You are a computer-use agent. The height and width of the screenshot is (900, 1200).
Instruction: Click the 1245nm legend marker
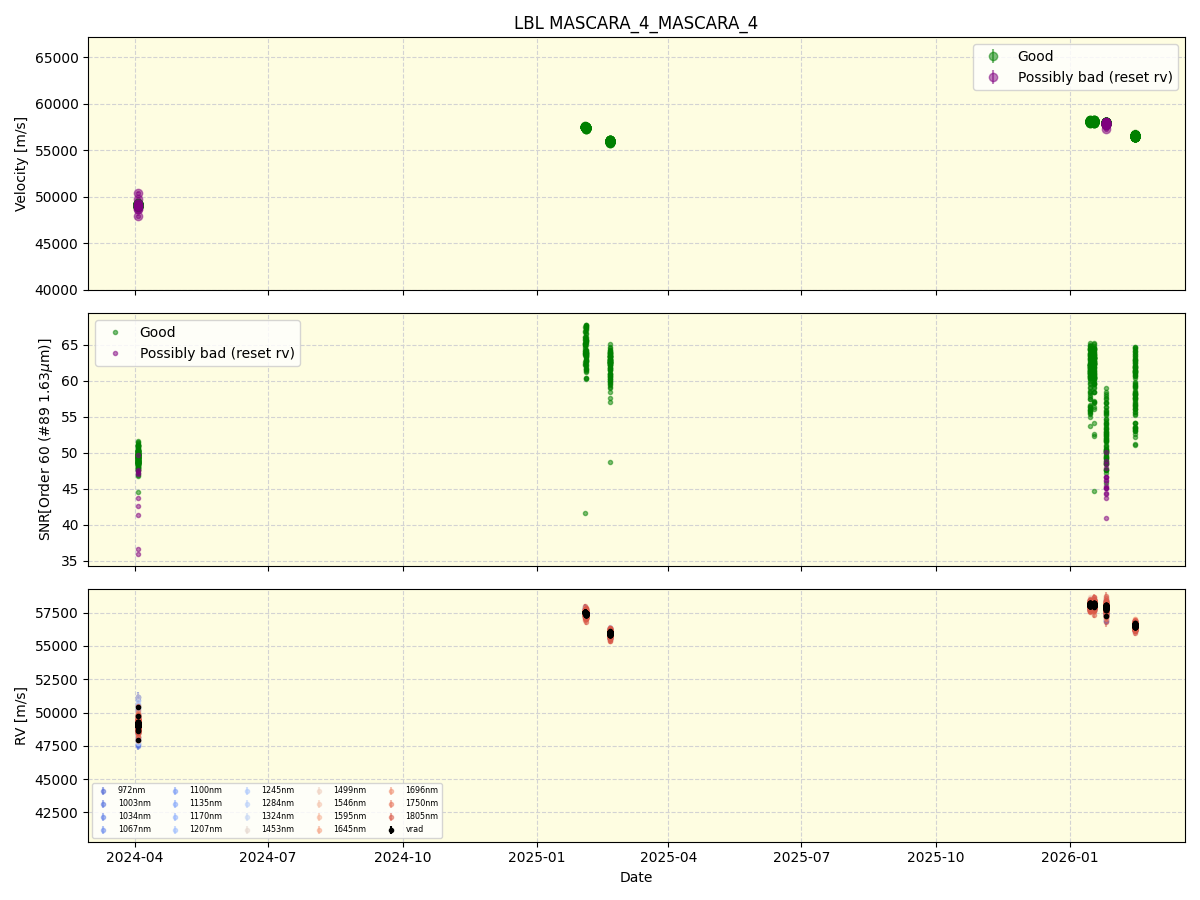pyautogui.click(x=247, y=791)
